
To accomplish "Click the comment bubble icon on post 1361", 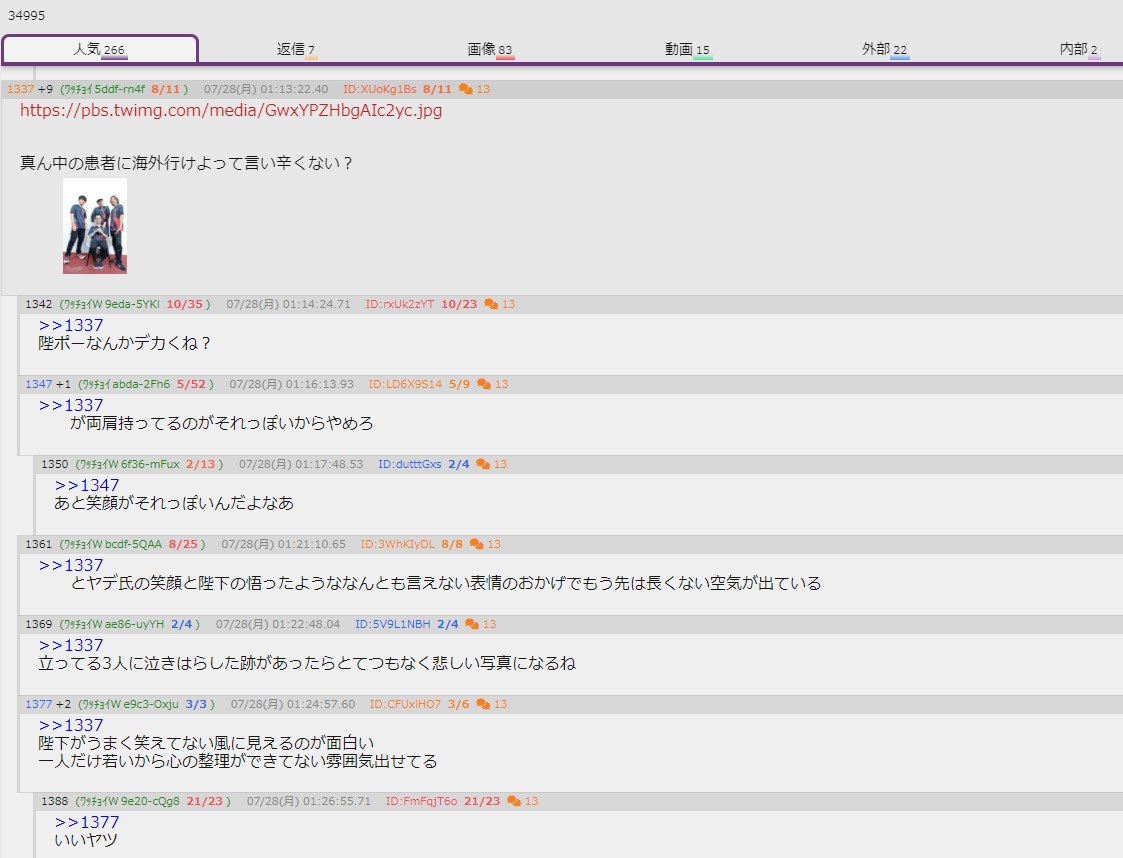I will [x=477, y=544].
